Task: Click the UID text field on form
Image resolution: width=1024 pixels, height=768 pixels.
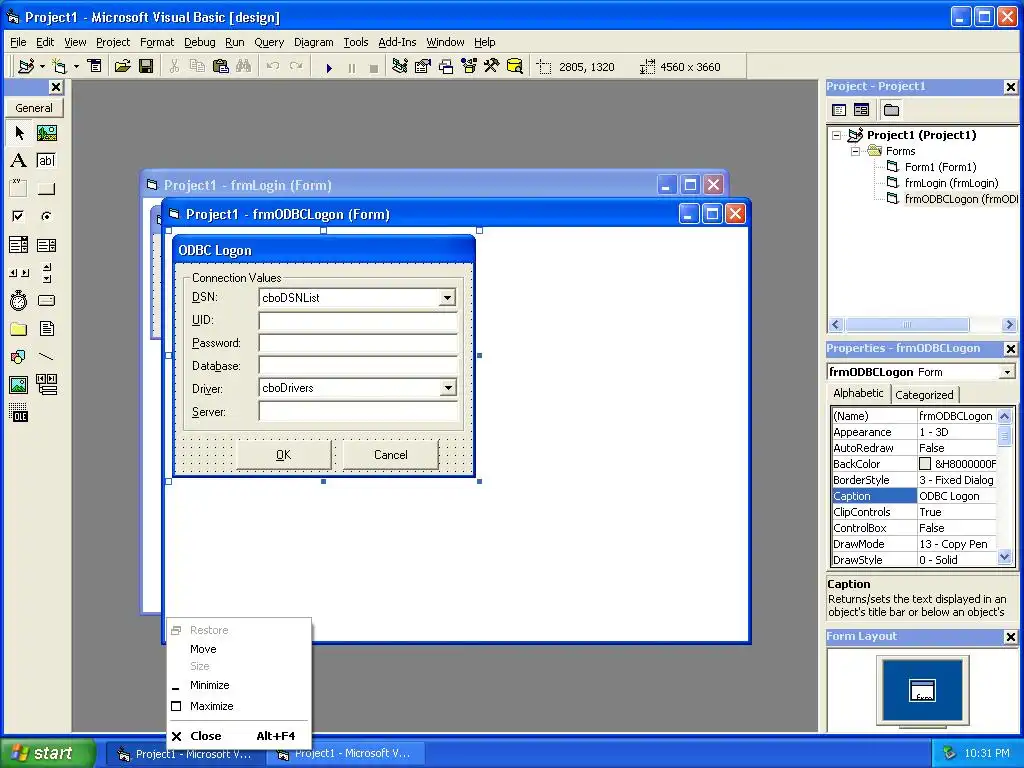Action: [358, 321]
